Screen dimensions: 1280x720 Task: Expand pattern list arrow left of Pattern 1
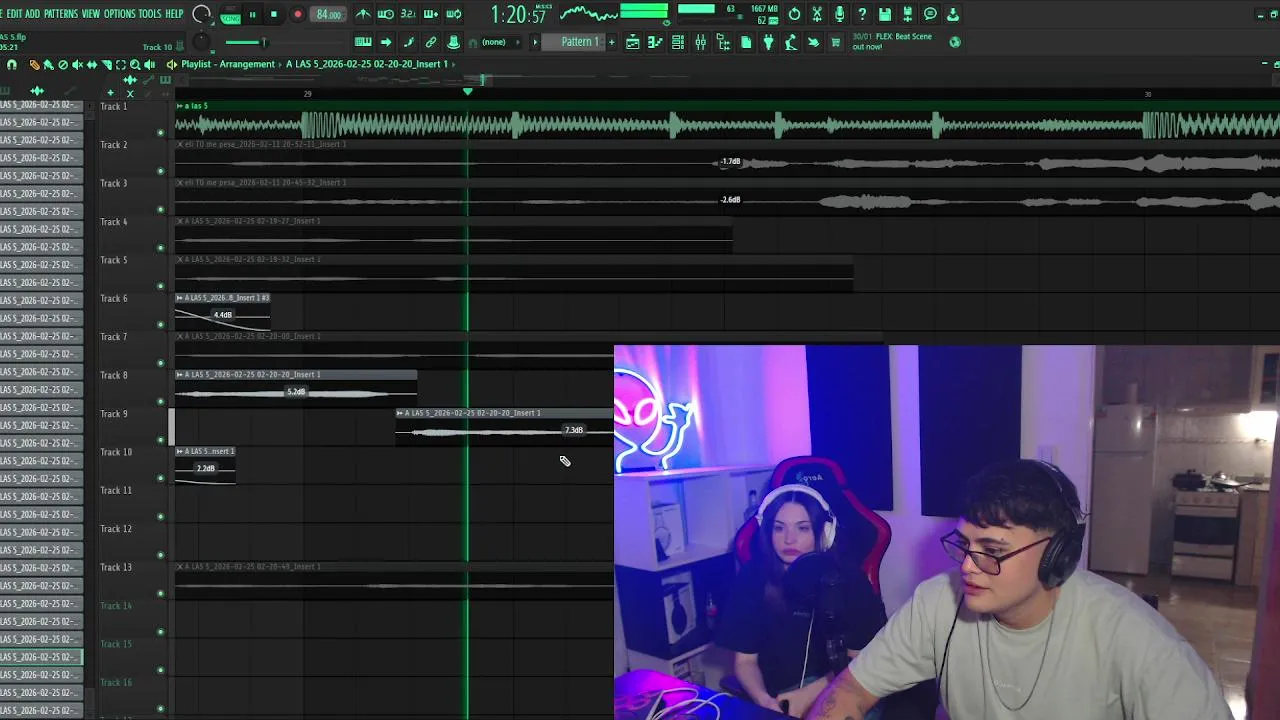(x=535, y=42)
